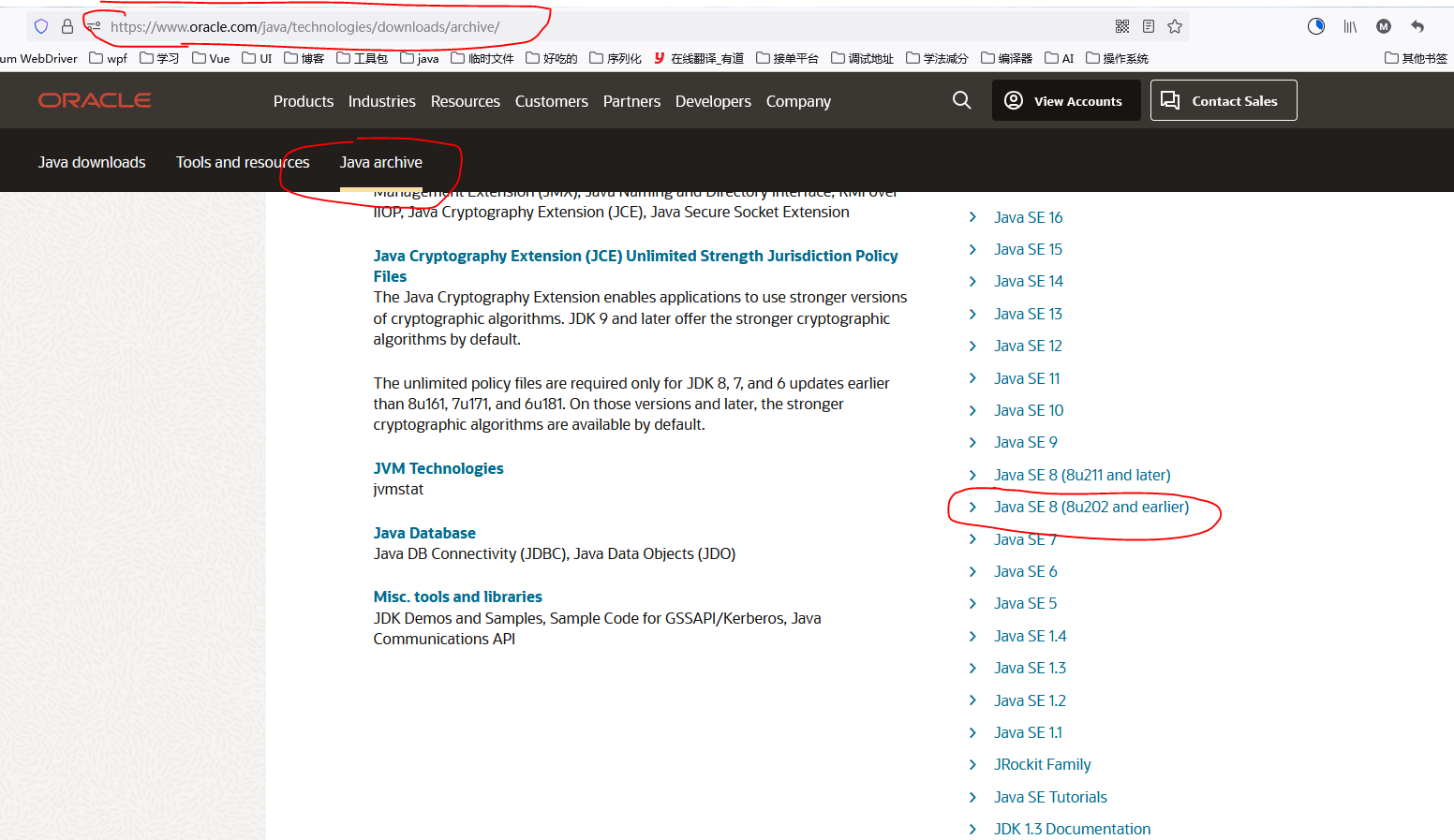Open the Resources menu

[466, 101]
